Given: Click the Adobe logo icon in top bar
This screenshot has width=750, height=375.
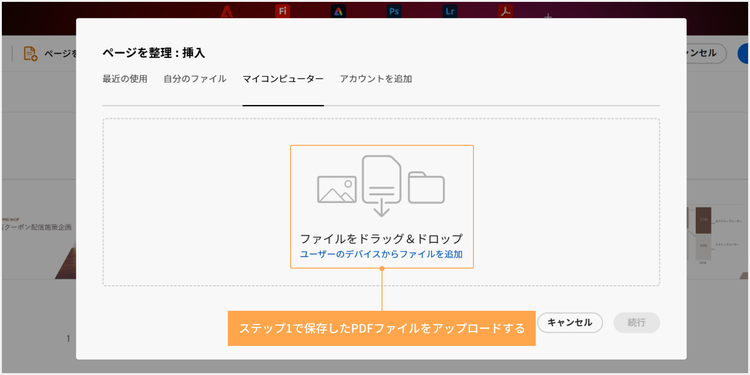Looking at the screenshot, I should coord(227,12).
